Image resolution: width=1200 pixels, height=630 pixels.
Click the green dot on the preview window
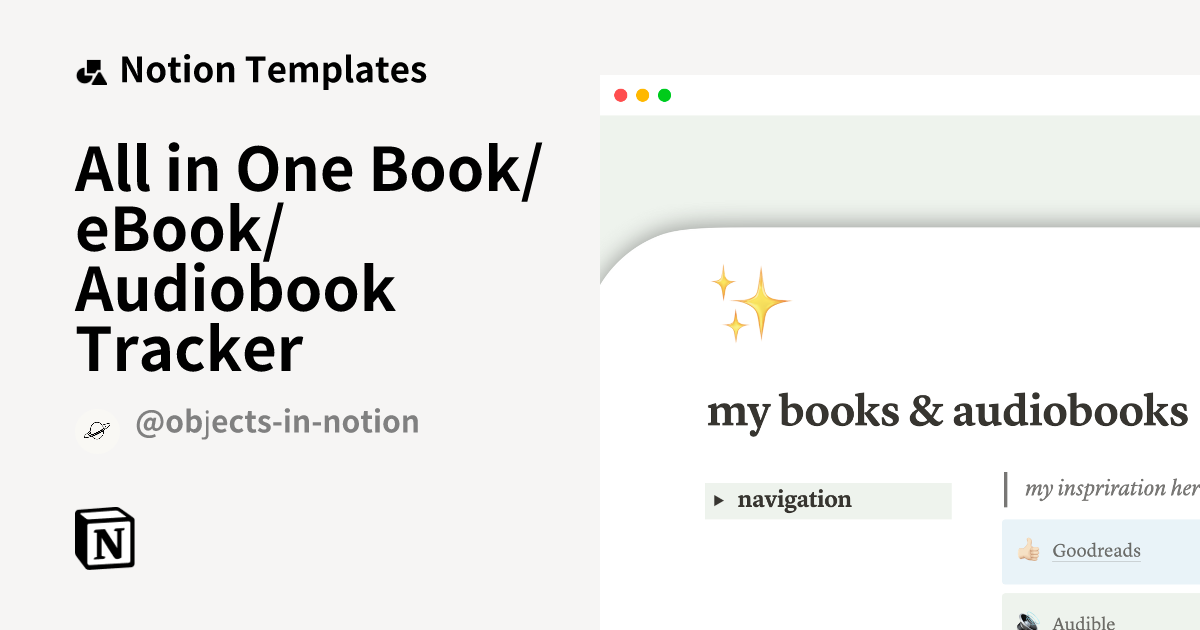click(664, 95)
